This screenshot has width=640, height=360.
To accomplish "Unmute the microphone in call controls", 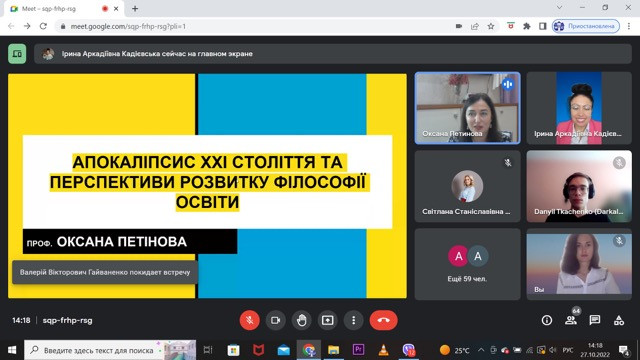I will click(249, 320).
